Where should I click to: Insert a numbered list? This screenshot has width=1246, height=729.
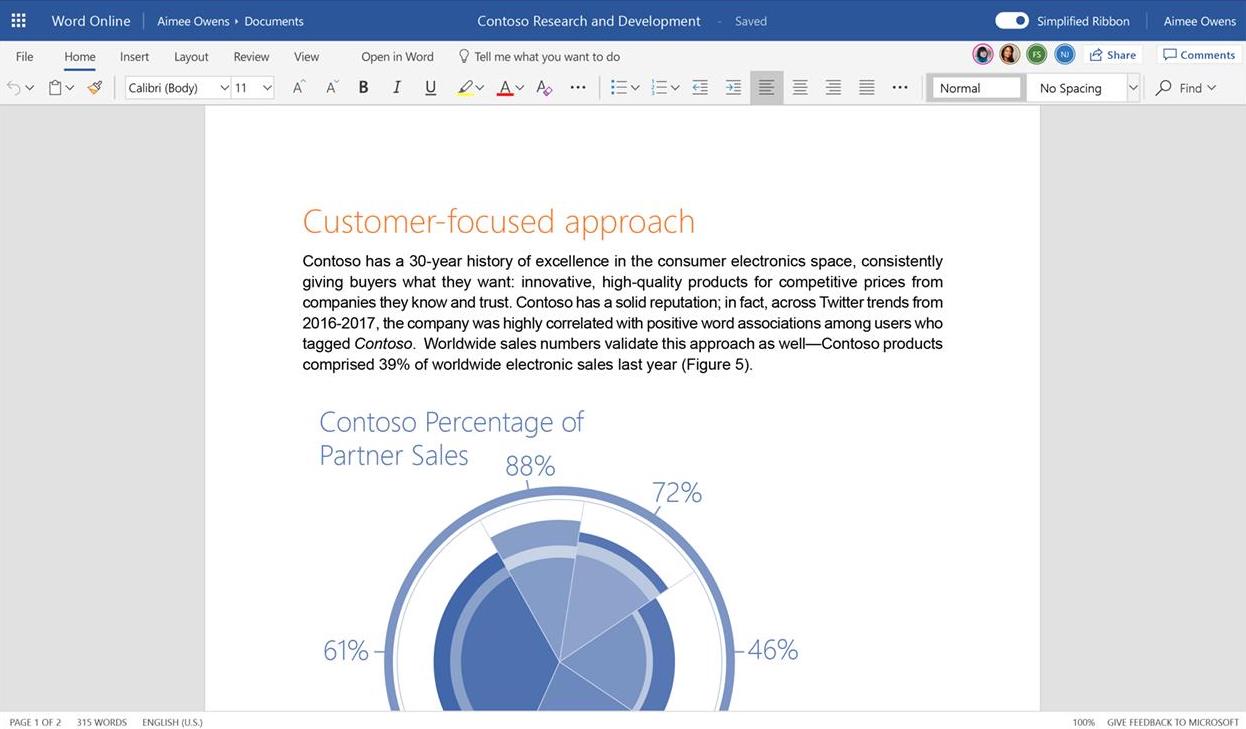(659, 88)
